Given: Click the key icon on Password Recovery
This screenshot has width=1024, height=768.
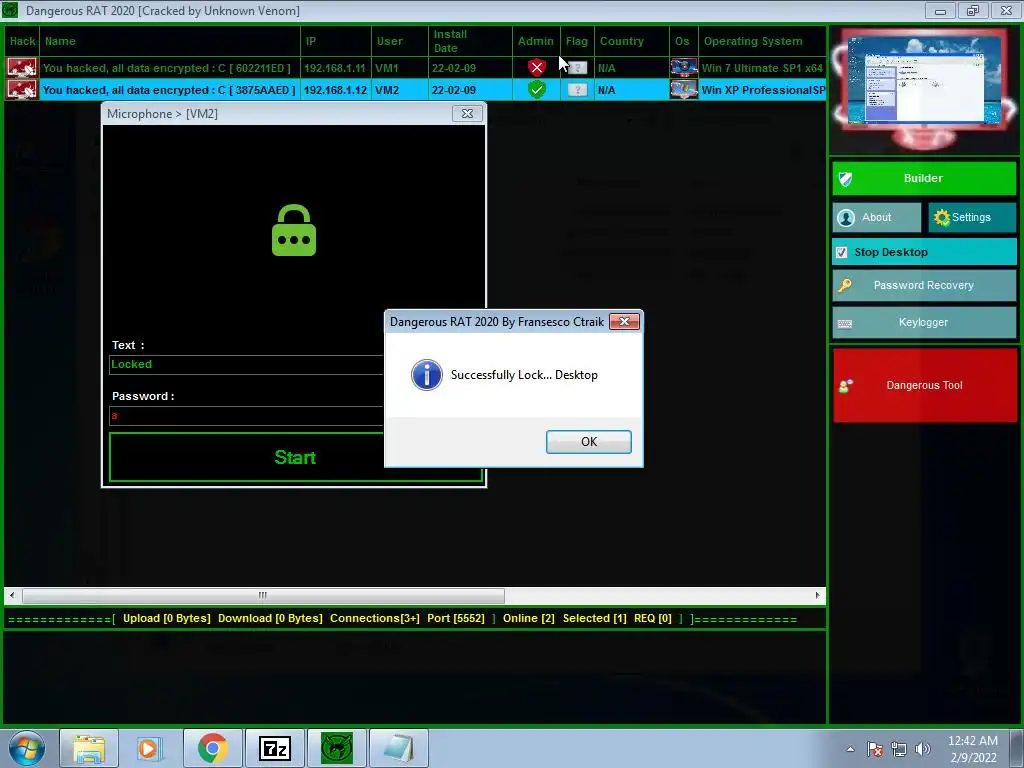Looking at the screenshot, I should [x=844, y=285].
